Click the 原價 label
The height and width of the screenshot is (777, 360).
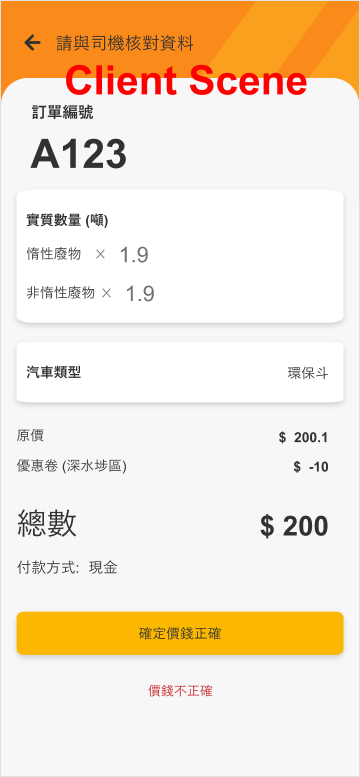[30, 436]
